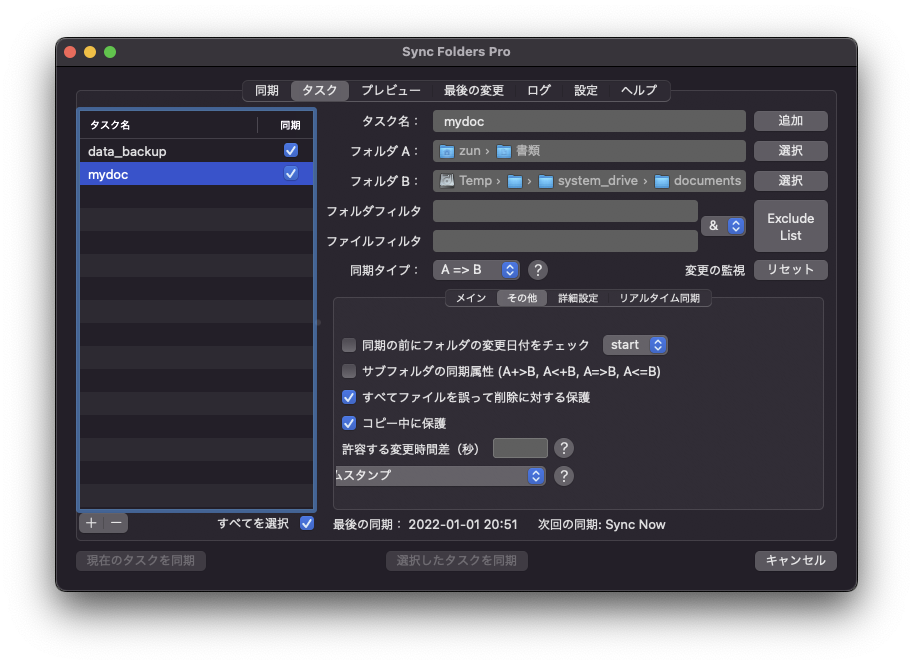This screenshot has height=665, width=913.
Task: Click the zun path segment in Folder A
Action: tap(470, 151)
